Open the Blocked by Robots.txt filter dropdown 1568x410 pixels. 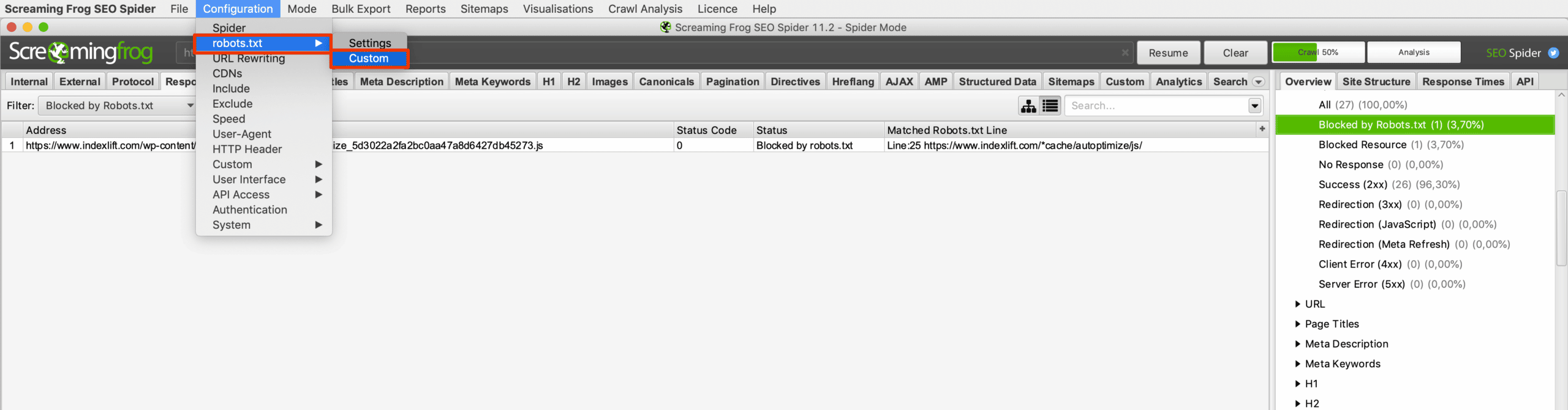[x=116, y=106]
